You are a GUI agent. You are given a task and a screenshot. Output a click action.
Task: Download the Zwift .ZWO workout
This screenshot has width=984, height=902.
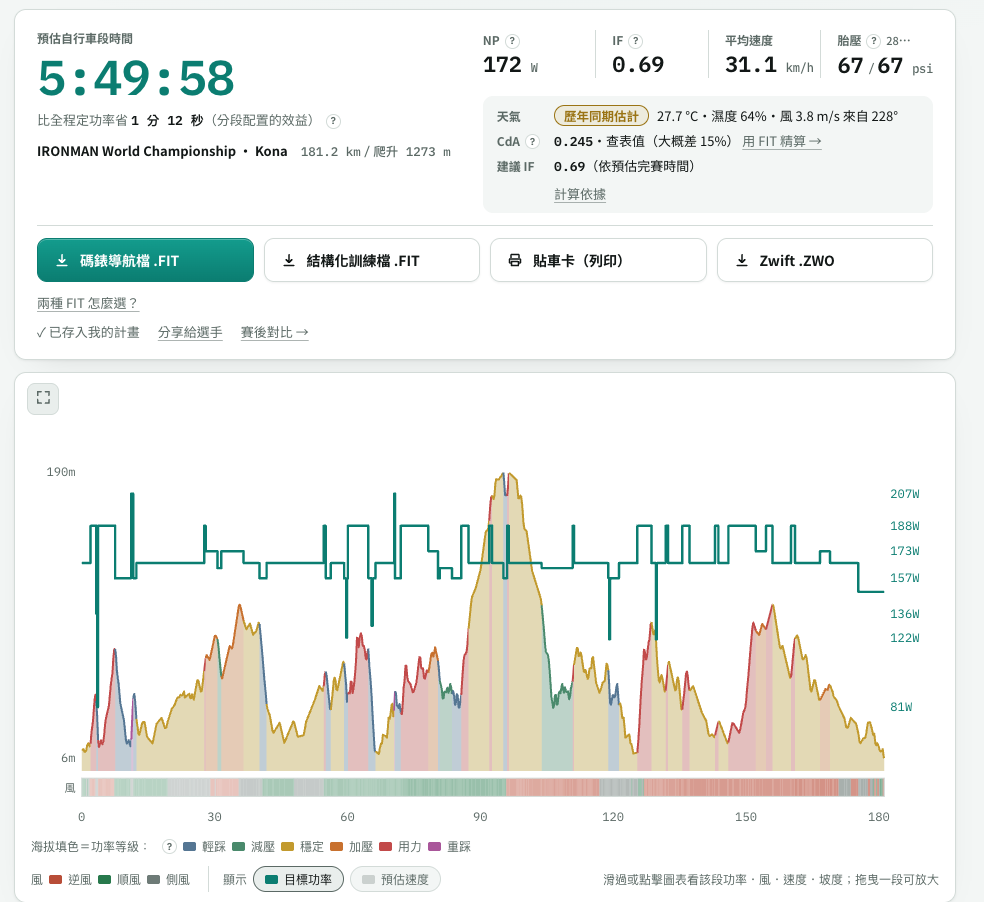click(x=825, y=260)
